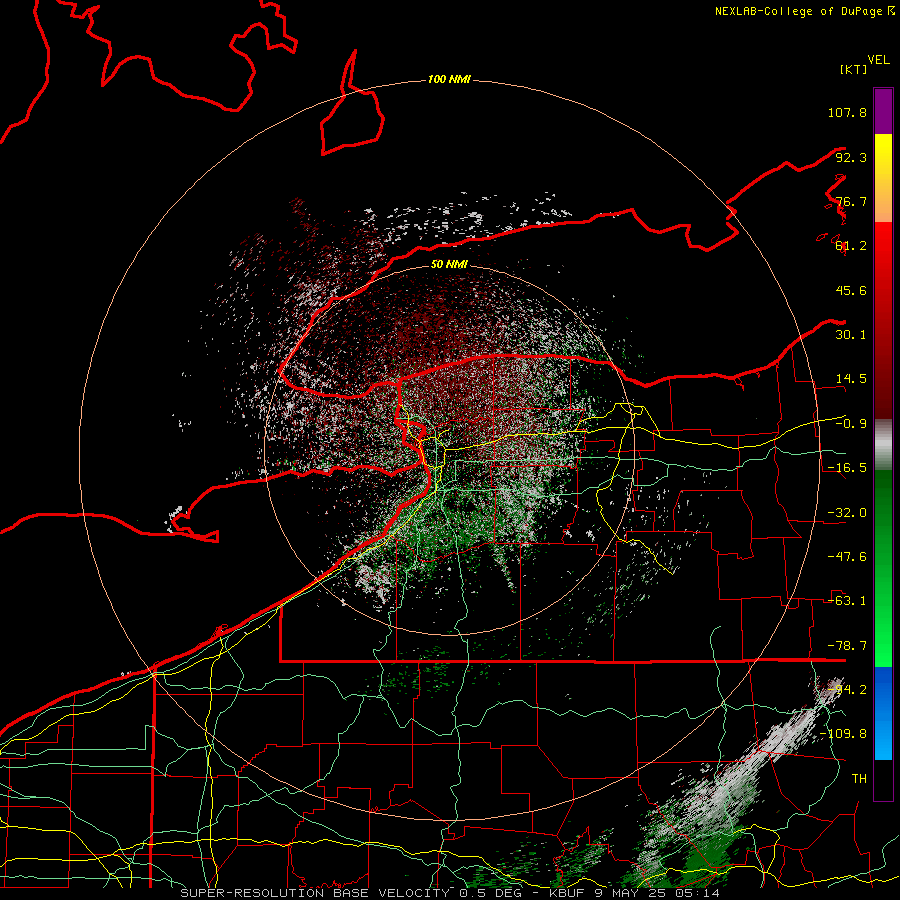
Task: Click the -16.5 velocity scale value
Action: pyautogui.click(x=847, y=468)
